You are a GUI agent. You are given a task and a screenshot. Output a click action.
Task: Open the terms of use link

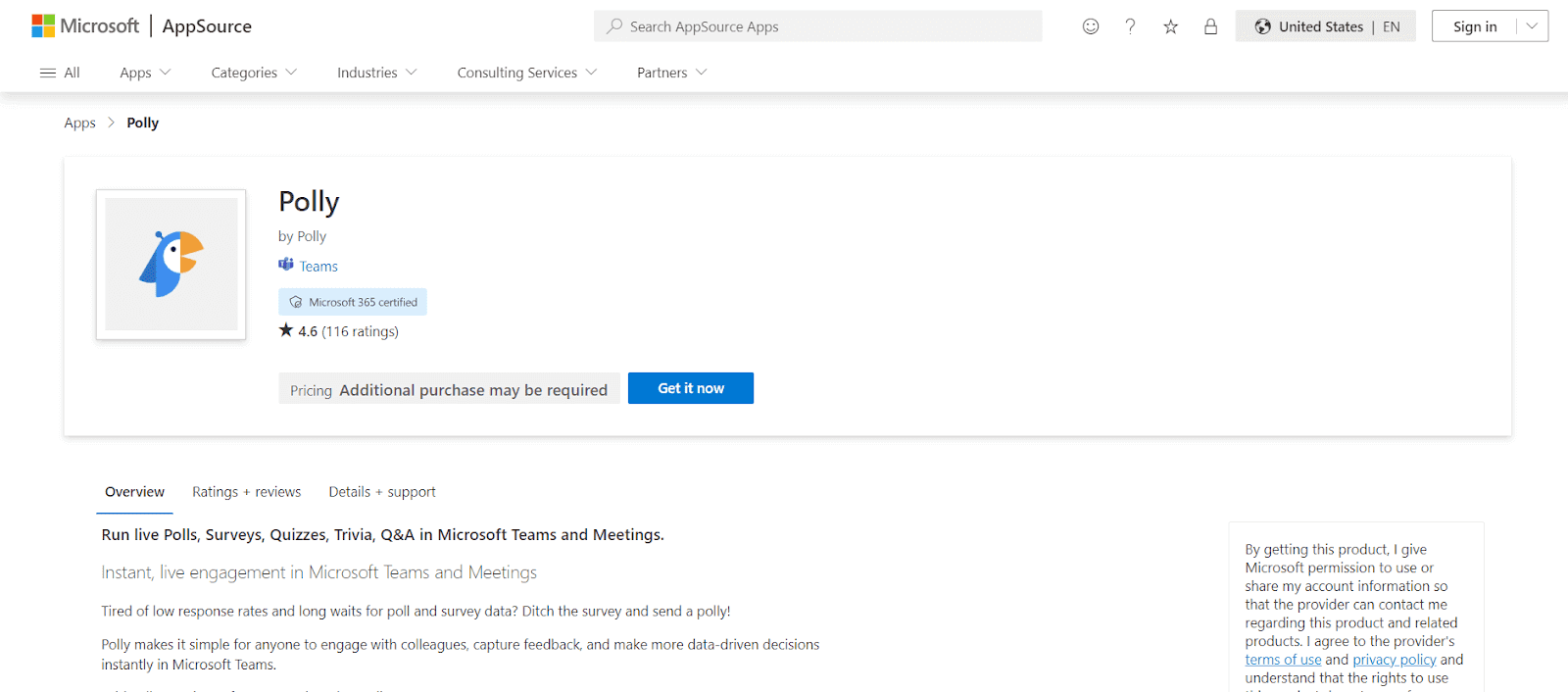pos(1283,660)
